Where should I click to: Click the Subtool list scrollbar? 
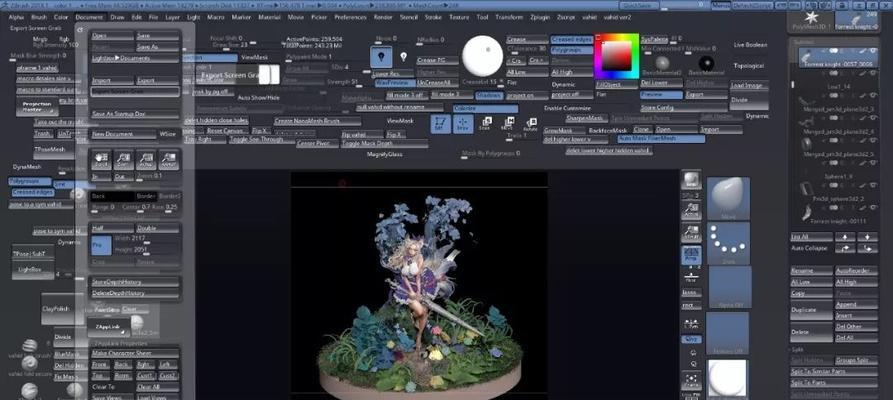point(793,85)
